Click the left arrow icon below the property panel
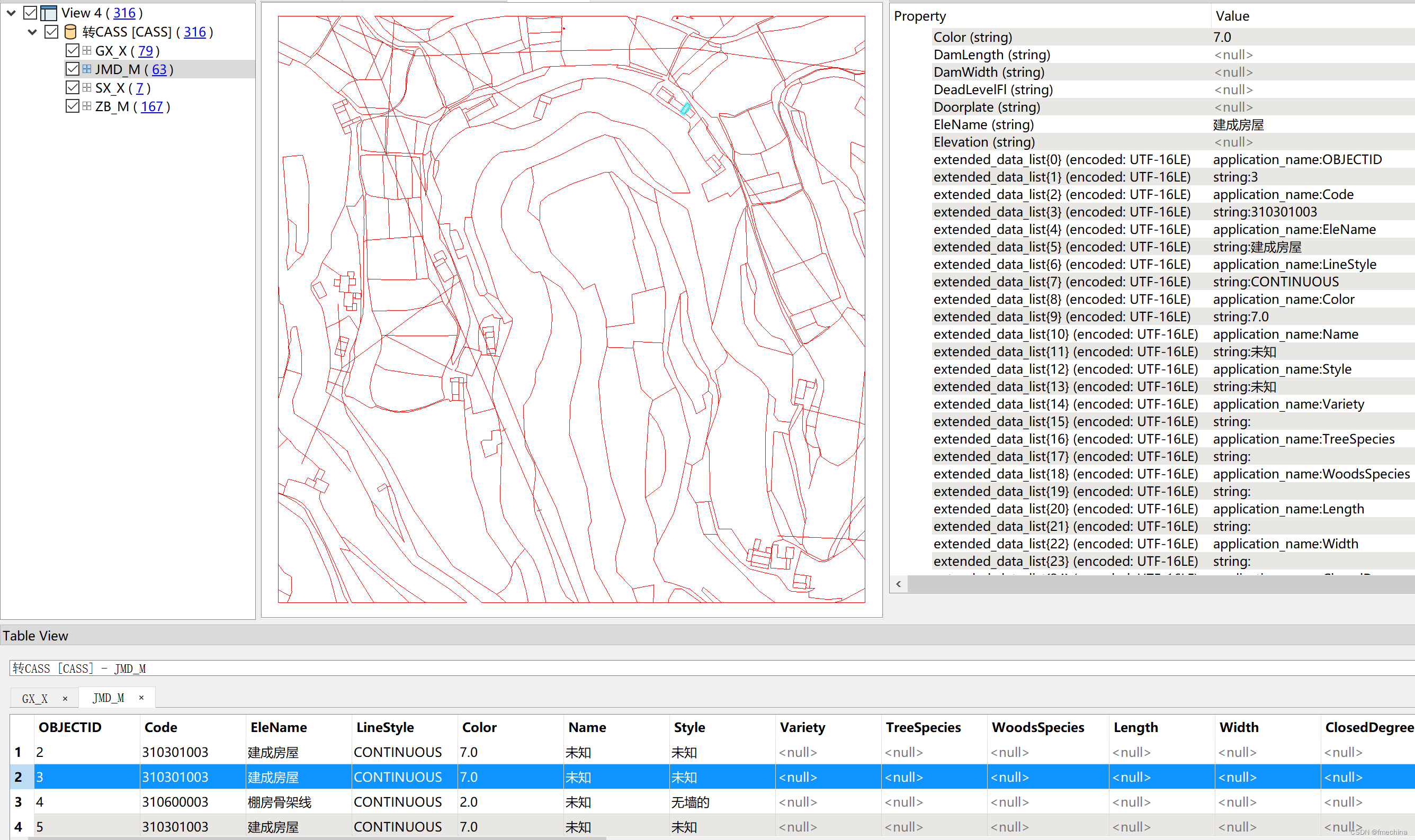This screenshot has height=840, width=1415. (899, 584)
